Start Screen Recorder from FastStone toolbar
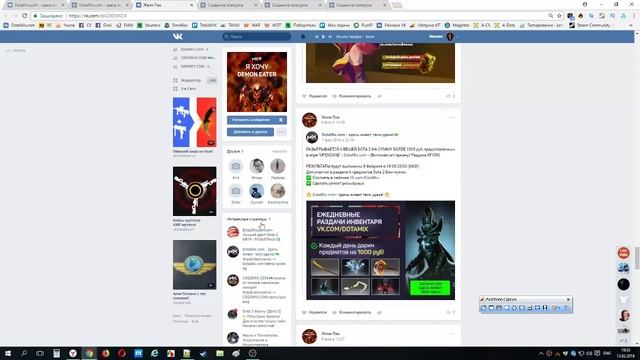The height and width of the screenshot is (360, 640). (x=545, y=307)
